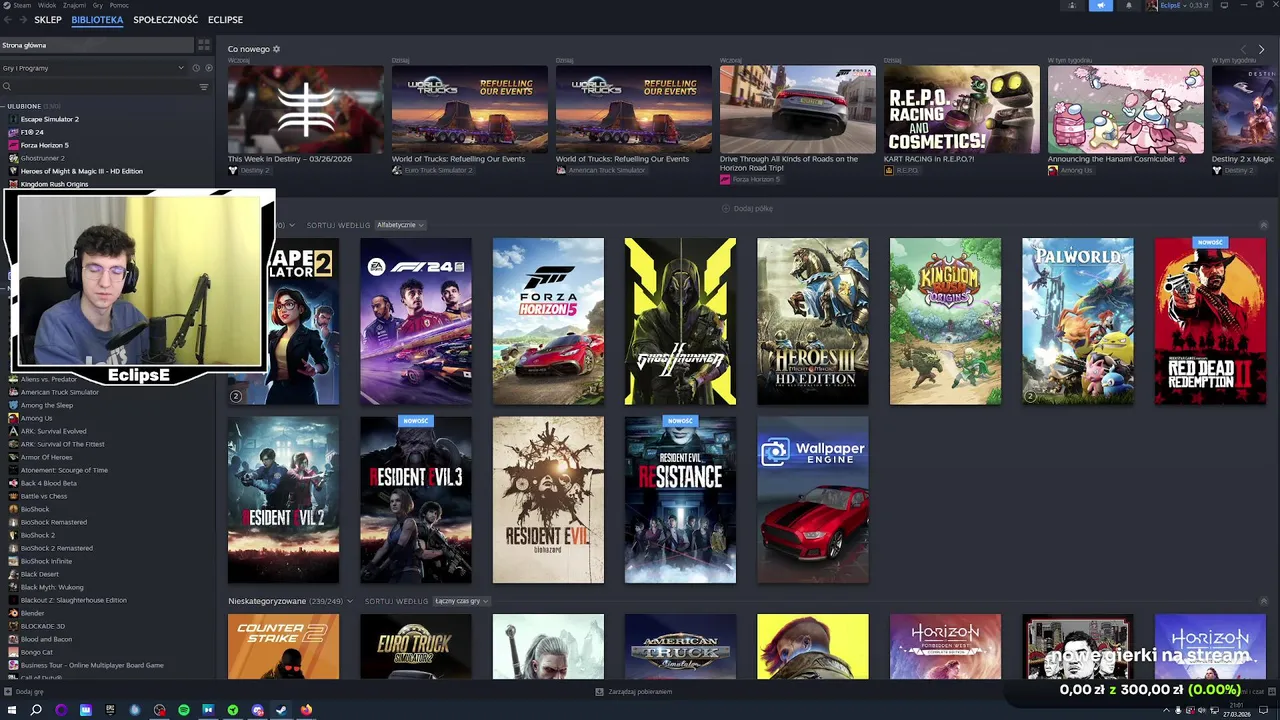Open Windows taskbar search
The height and width of the screenshot is (720, 1280).
[36, 710]
